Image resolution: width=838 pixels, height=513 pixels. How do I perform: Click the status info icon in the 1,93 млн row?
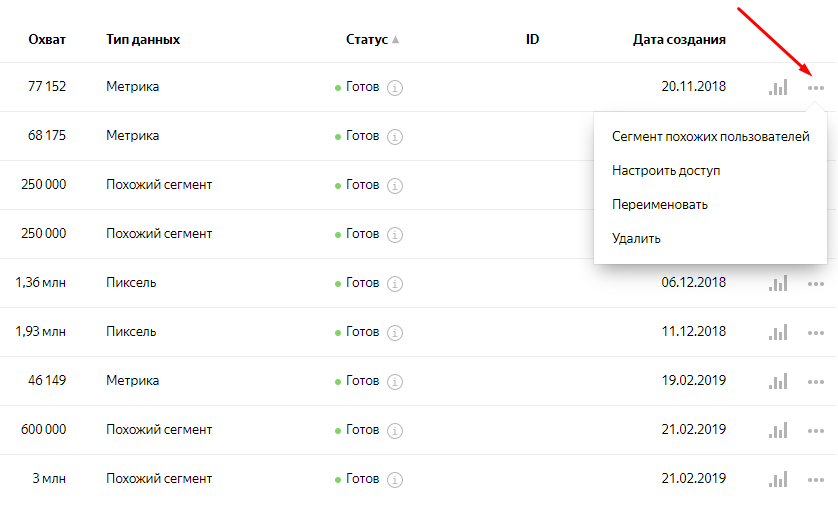395,332
